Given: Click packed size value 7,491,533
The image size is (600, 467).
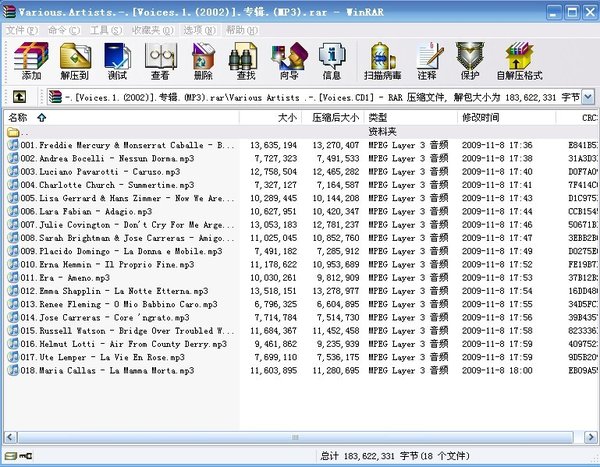Looking at the screenshot, I should tap(338, 158).
